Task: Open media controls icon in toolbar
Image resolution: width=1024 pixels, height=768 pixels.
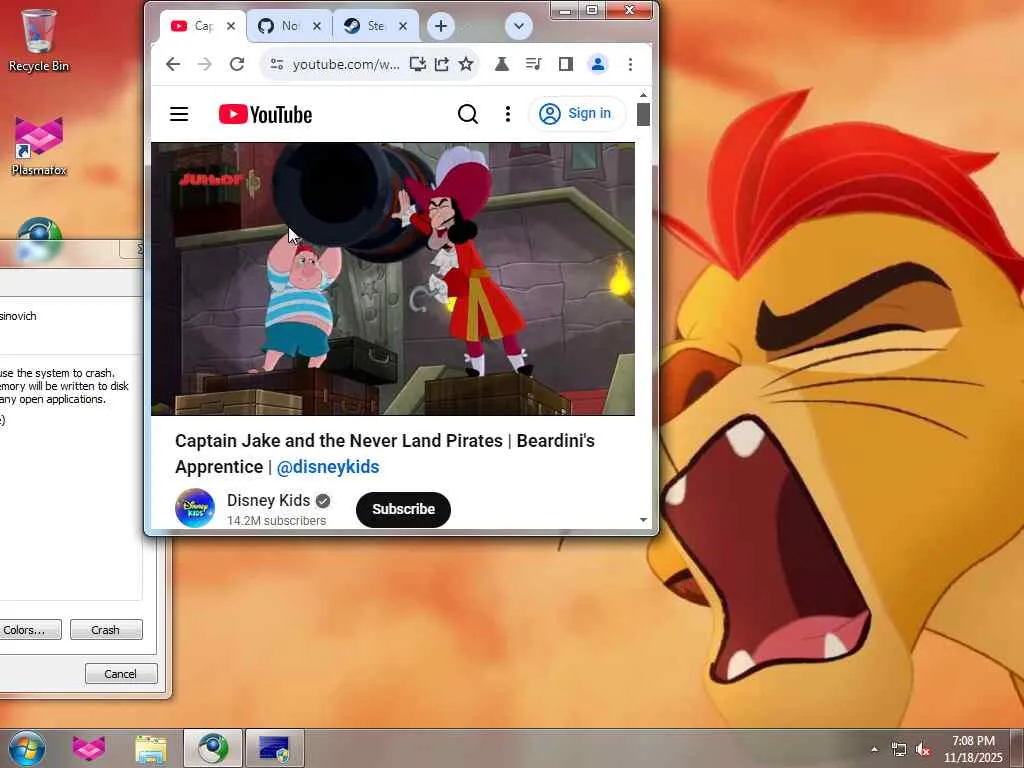Action: coord(534,64)
